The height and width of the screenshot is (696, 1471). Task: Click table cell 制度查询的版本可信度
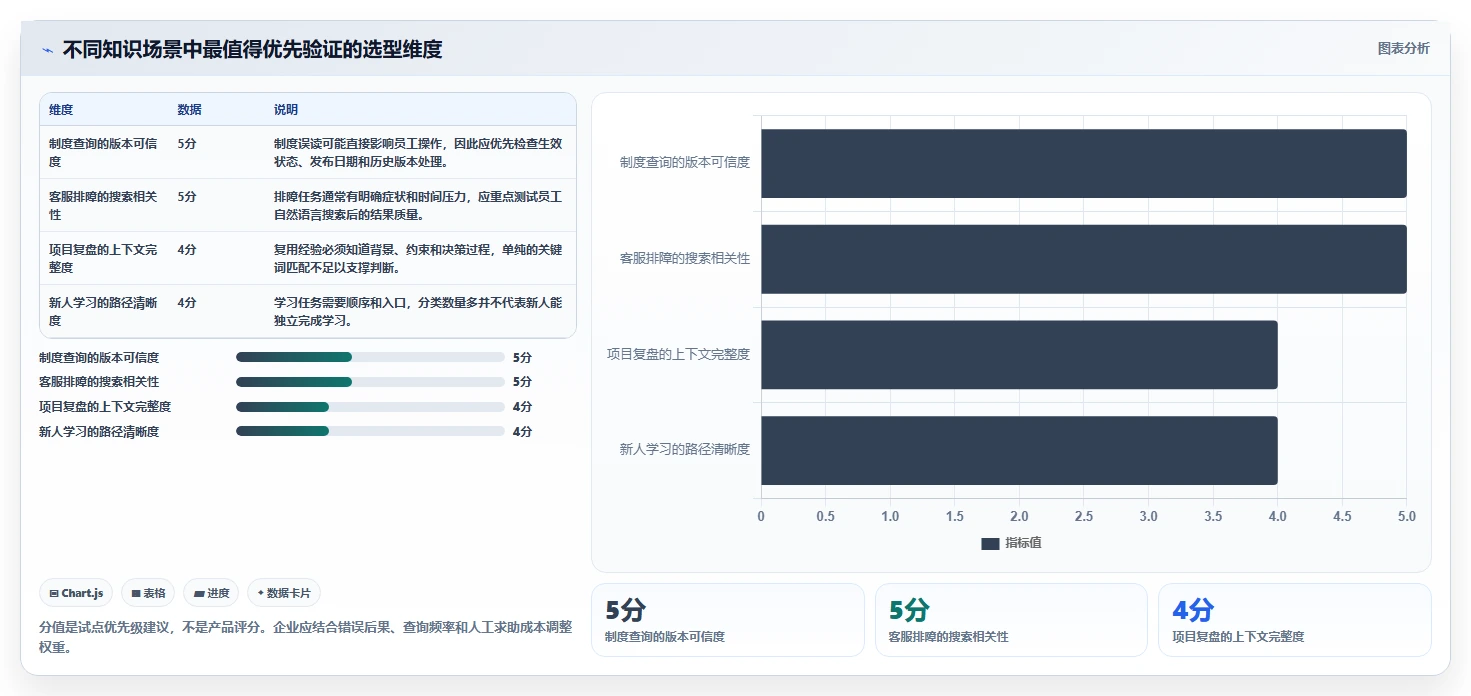click(103, 152)
